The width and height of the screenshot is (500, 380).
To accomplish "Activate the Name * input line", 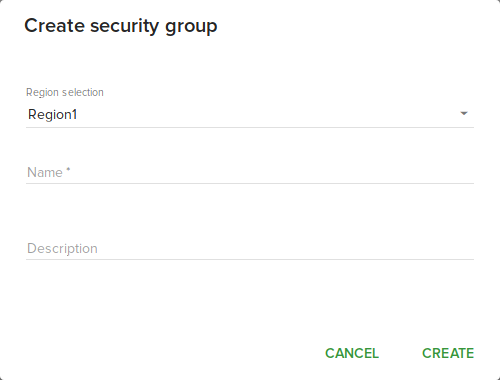I will pyautogui.click(x=250, y=173).
